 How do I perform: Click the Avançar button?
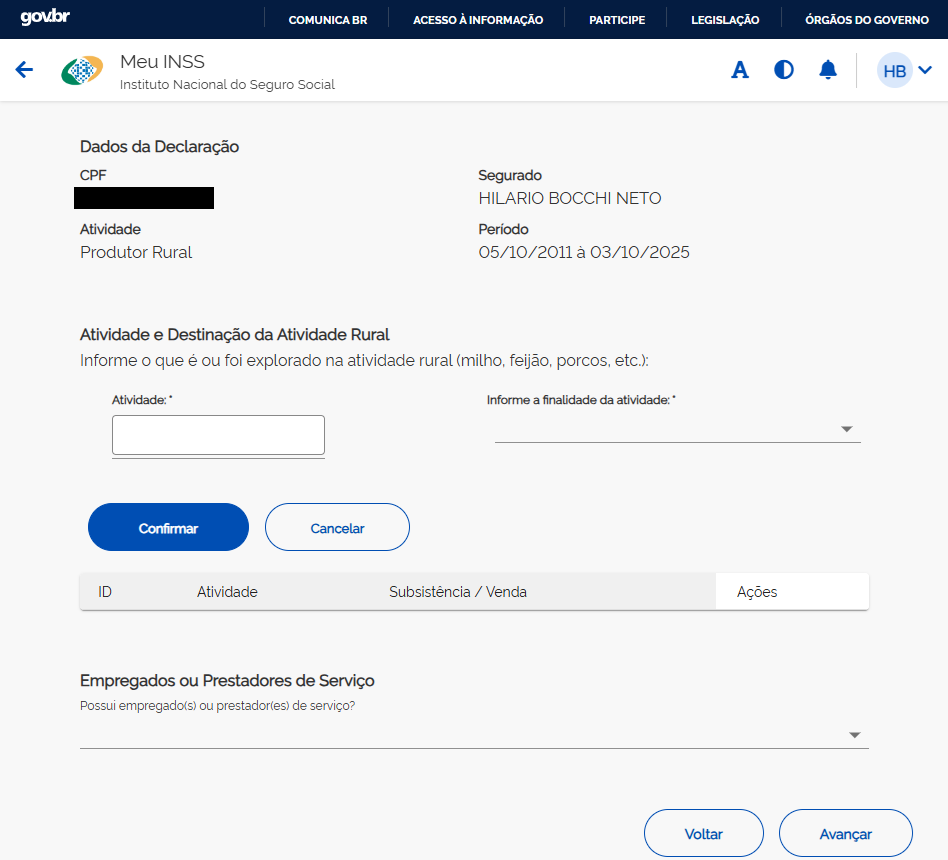(x=845, y=834)
